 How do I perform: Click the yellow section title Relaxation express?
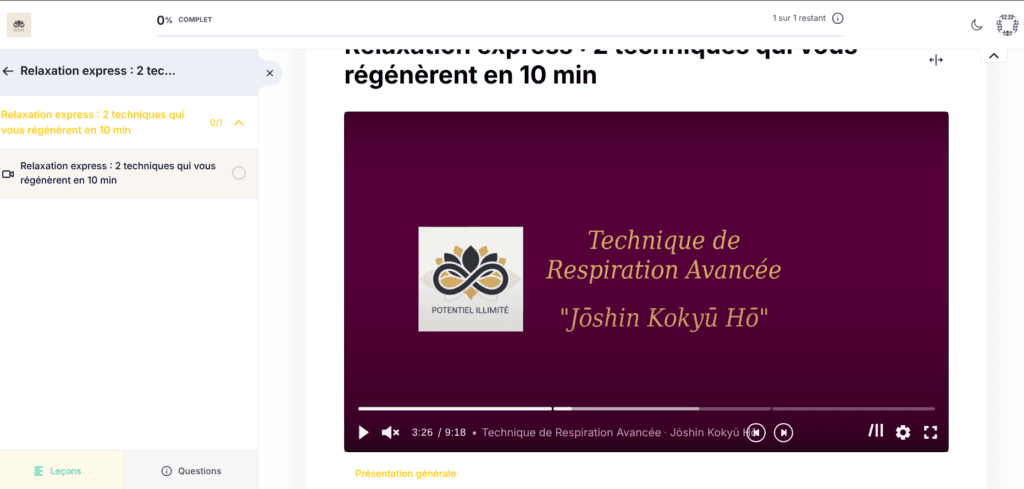(93, 122)
